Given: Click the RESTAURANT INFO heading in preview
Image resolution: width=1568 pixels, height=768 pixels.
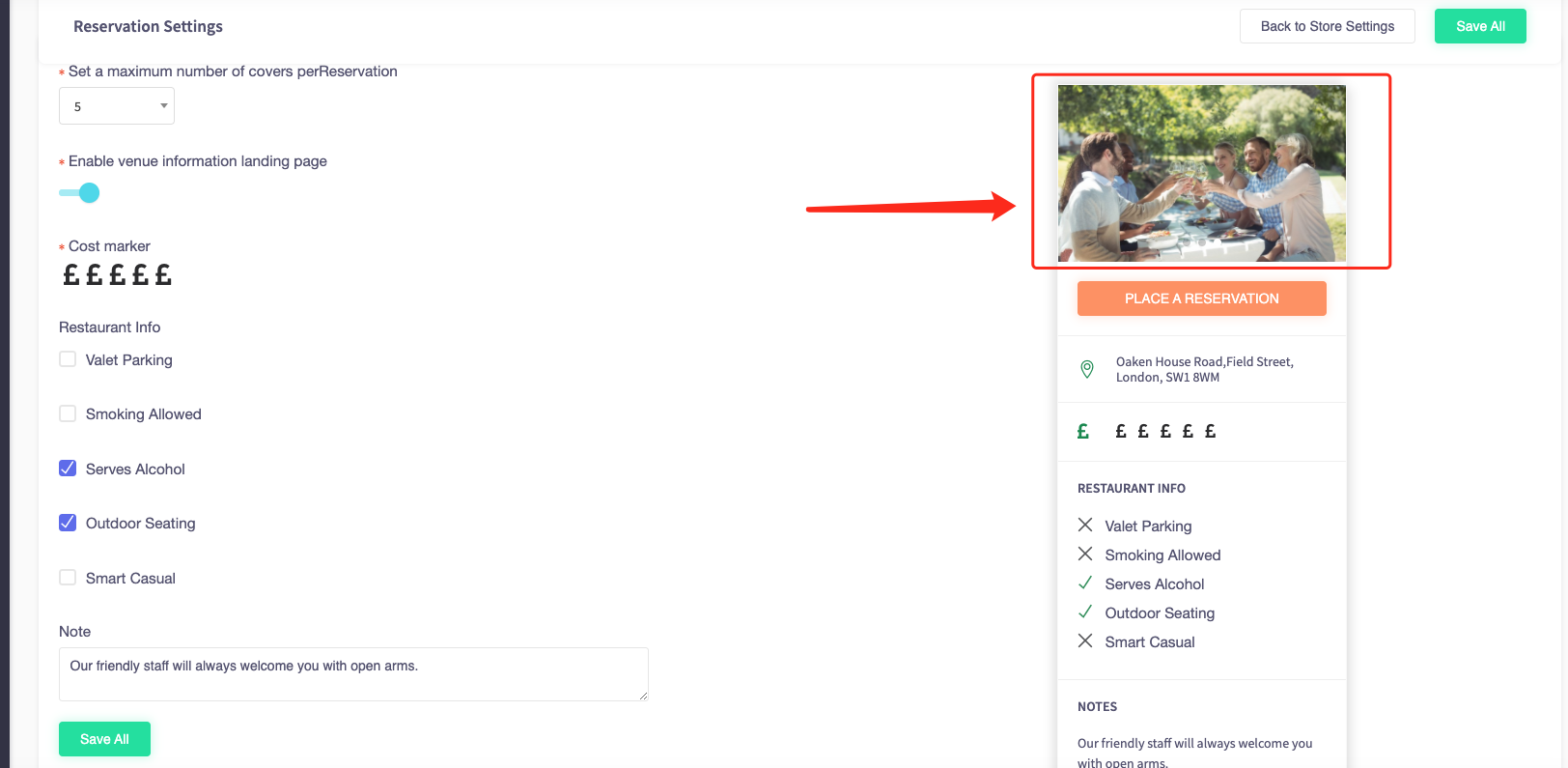Looking at the screenshot, I should pos(1132,489).
